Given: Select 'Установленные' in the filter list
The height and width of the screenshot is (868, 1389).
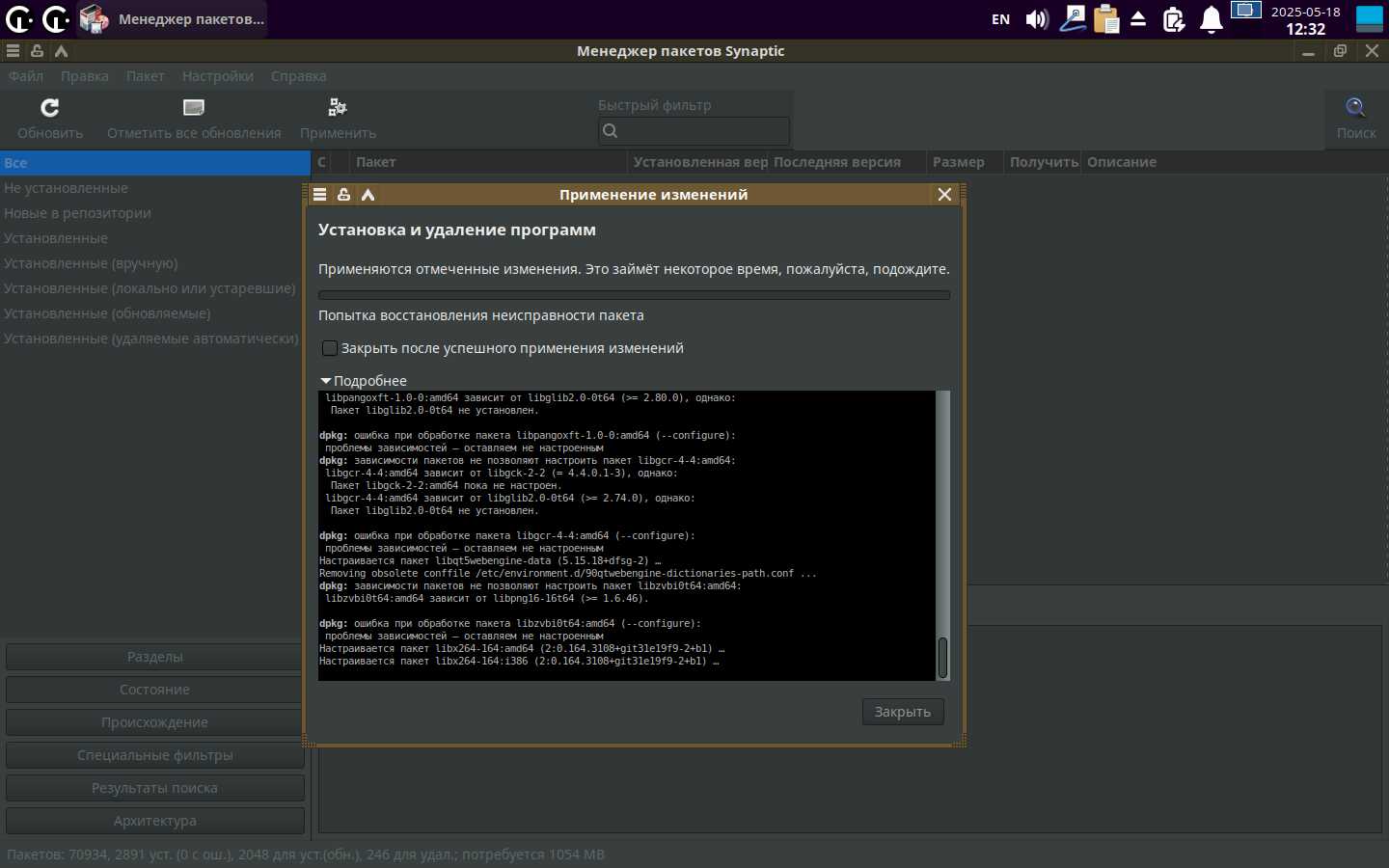Looking at the screenshot, I should click(56, 238).
